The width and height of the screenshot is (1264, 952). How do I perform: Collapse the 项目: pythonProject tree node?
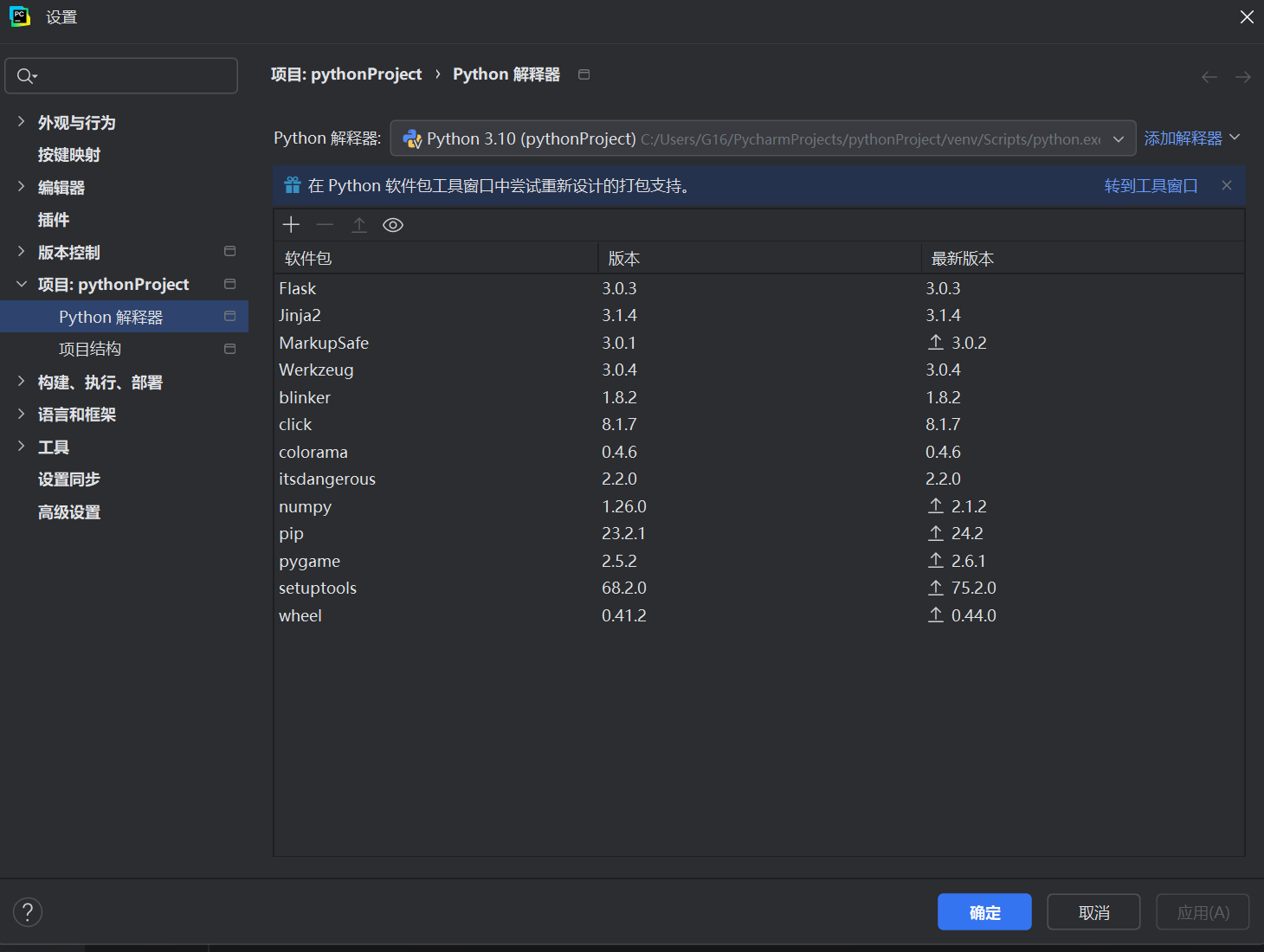pos(22,284)
